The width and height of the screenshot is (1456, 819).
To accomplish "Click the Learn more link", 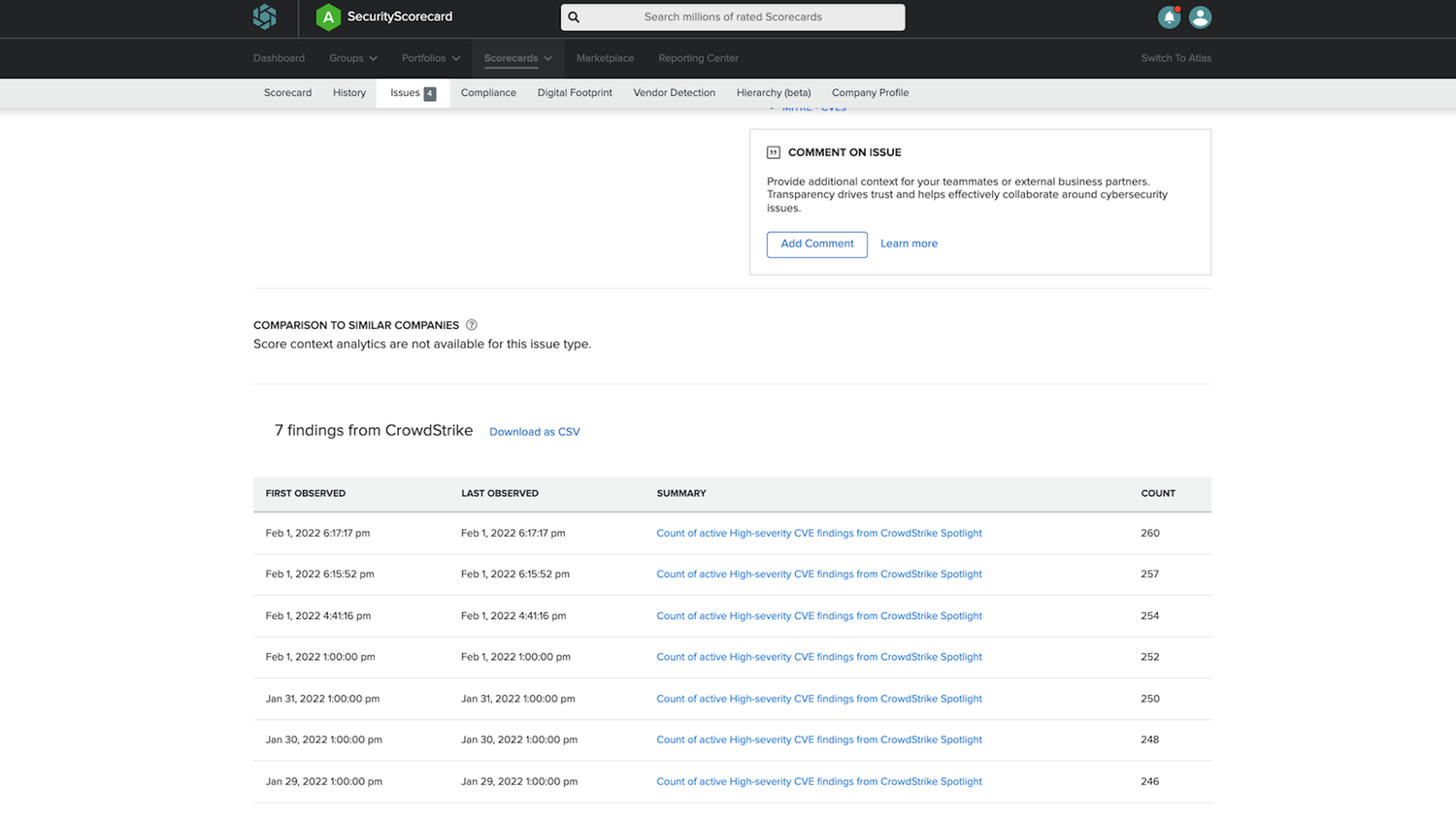I will pos(909,244).
